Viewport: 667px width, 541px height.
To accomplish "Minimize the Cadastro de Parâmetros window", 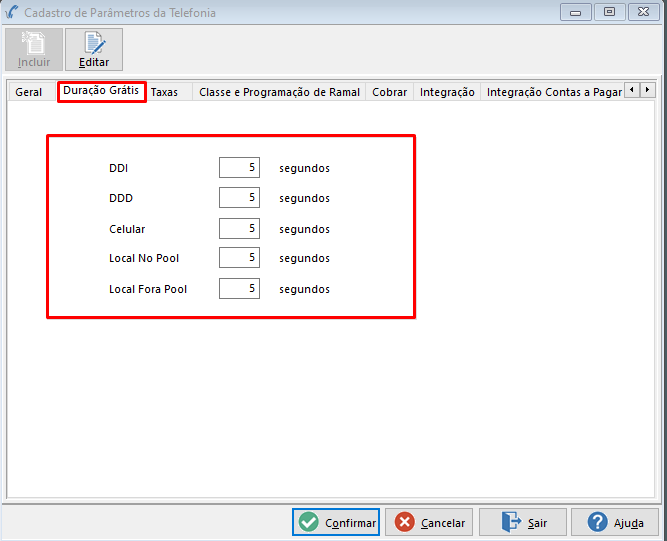I will [576, 12].
